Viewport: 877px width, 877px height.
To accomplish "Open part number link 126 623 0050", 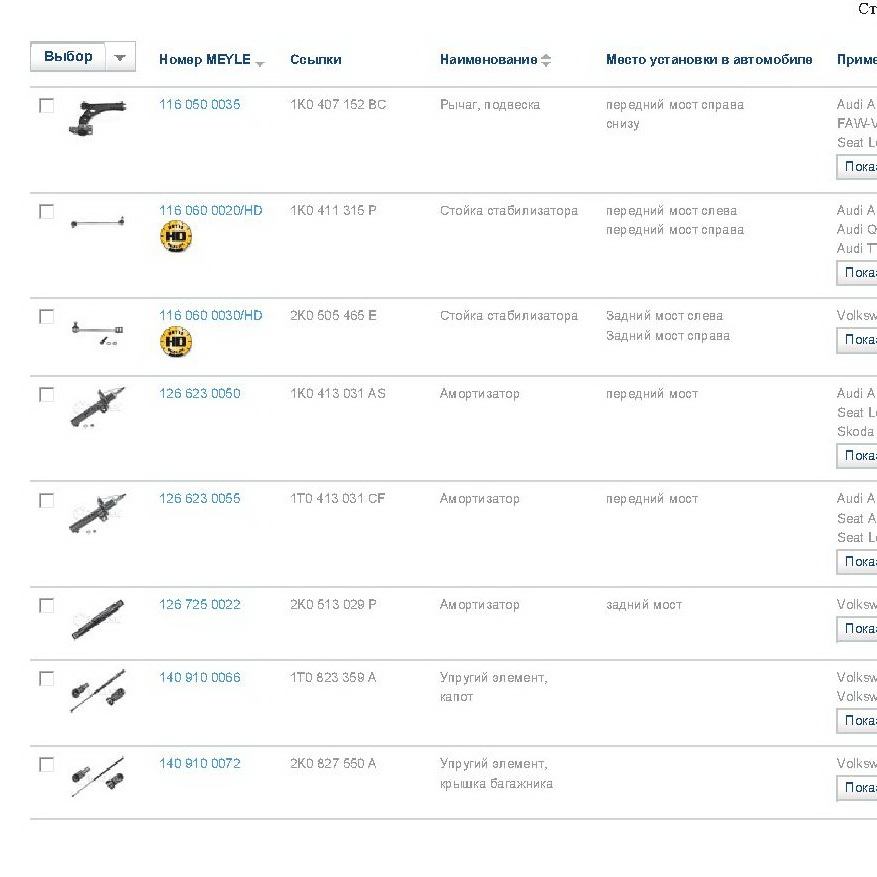I will [200, 393].
